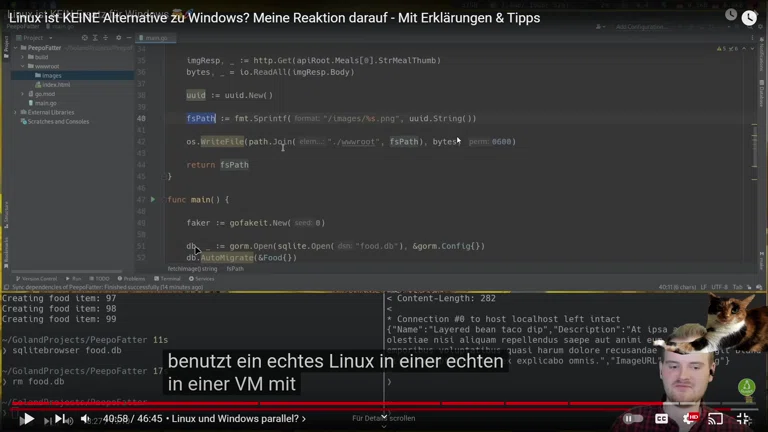The height and width of the screenshot is (432, 768).
Task: Open the video quality settings gear
Action: coord(688,418)
